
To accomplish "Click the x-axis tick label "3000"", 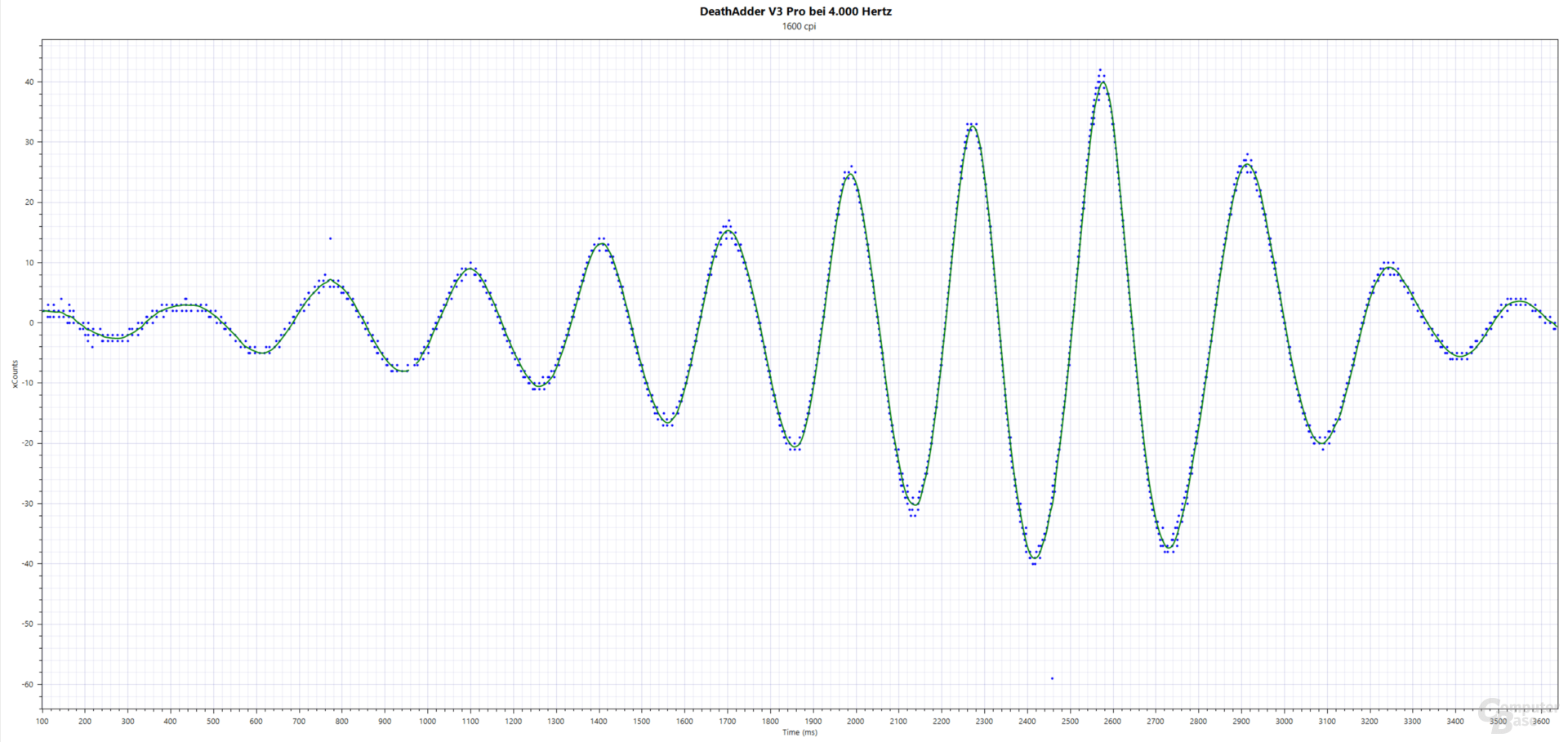I will [1285, 722].
